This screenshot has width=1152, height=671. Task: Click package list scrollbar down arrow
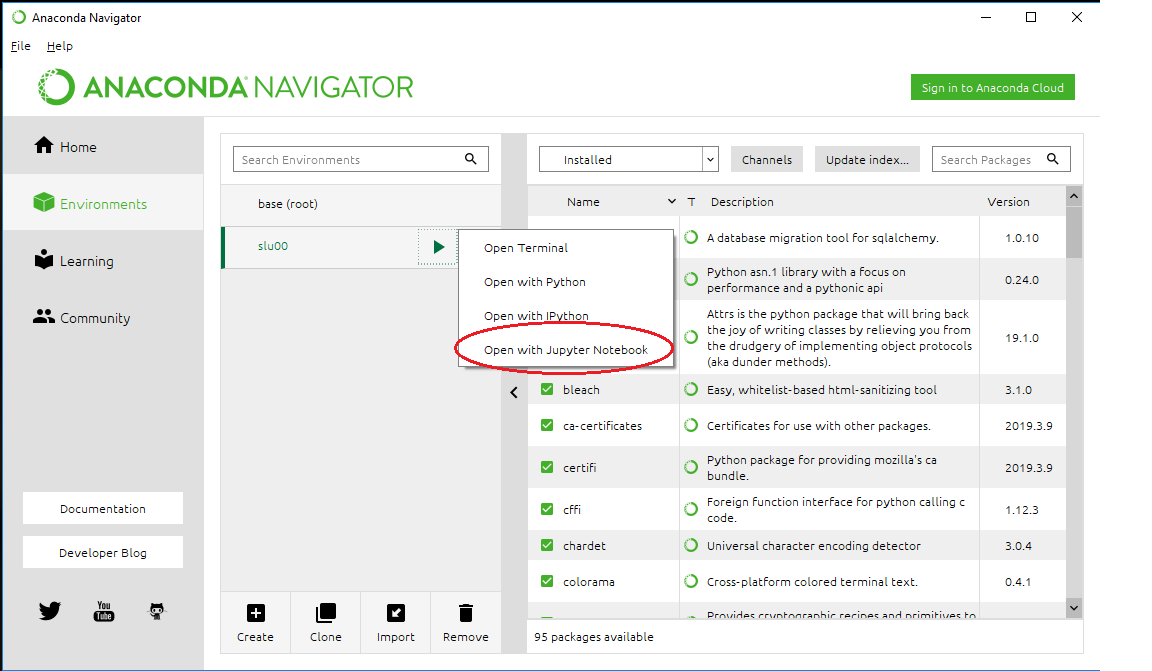coord(1074,608)
